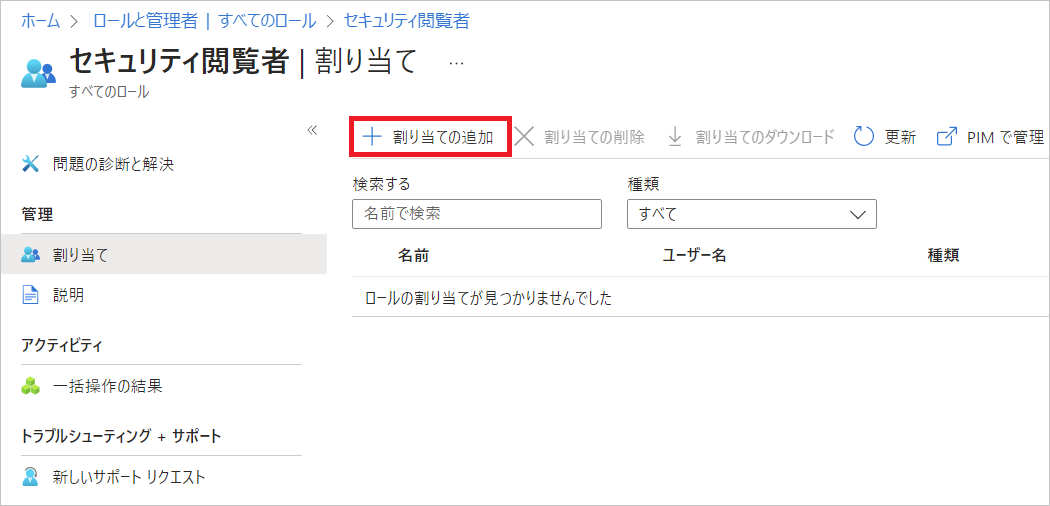Screen dimensions: 1050x506
Task: Click 更新 refresh label
Action: click(900, 137)
